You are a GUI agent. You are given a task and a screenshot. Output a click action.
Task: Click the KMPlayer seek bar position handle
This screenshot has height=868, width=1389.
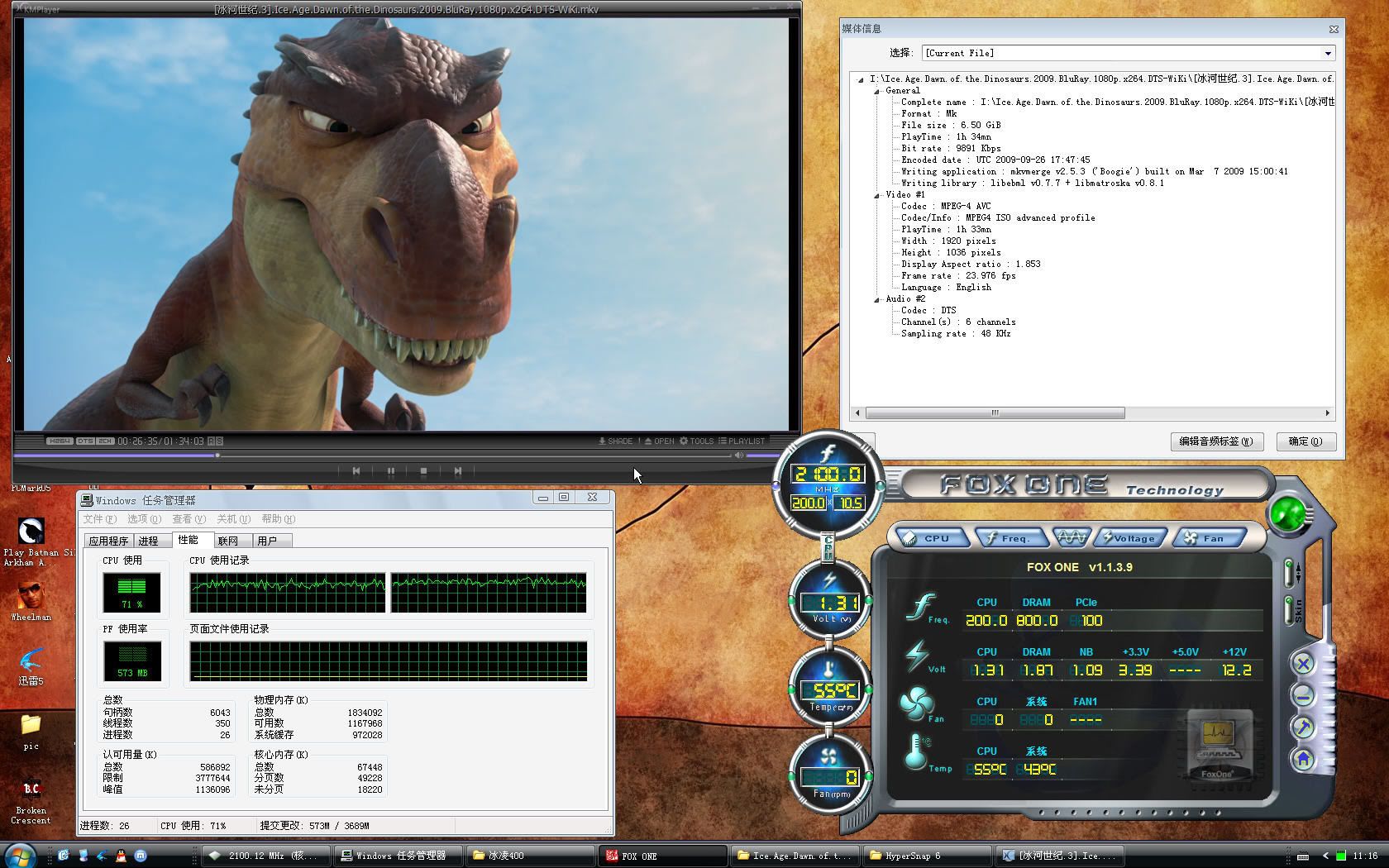click(x=217, y=455)
